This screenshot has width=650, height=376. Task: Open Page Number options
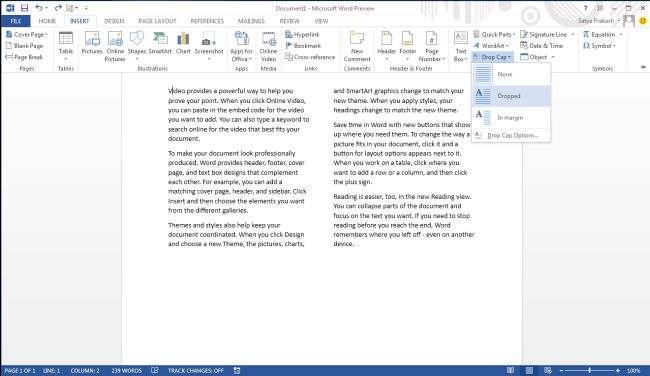432,46
